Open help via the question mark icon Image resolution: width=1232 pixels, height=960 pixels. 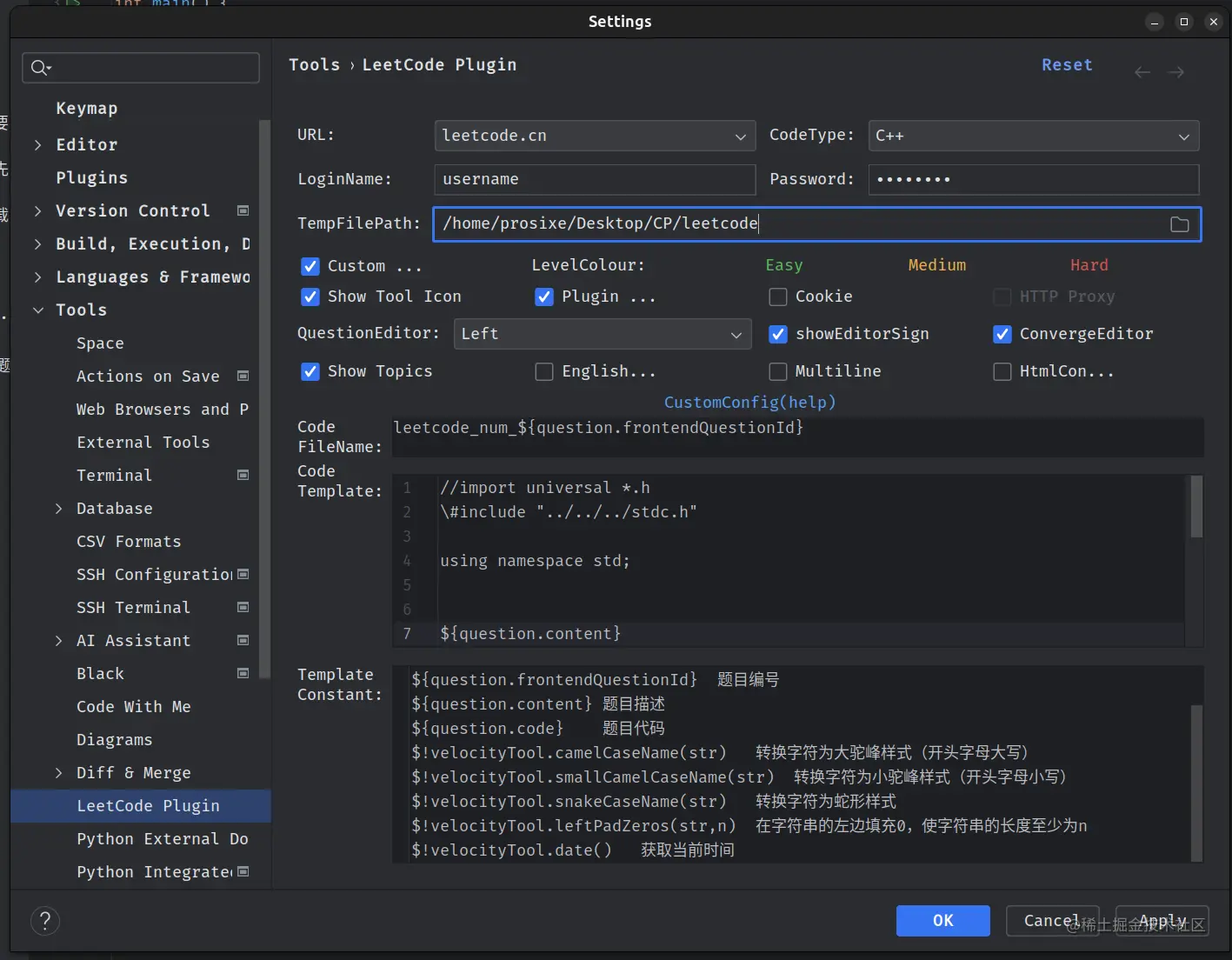(45, 921)
